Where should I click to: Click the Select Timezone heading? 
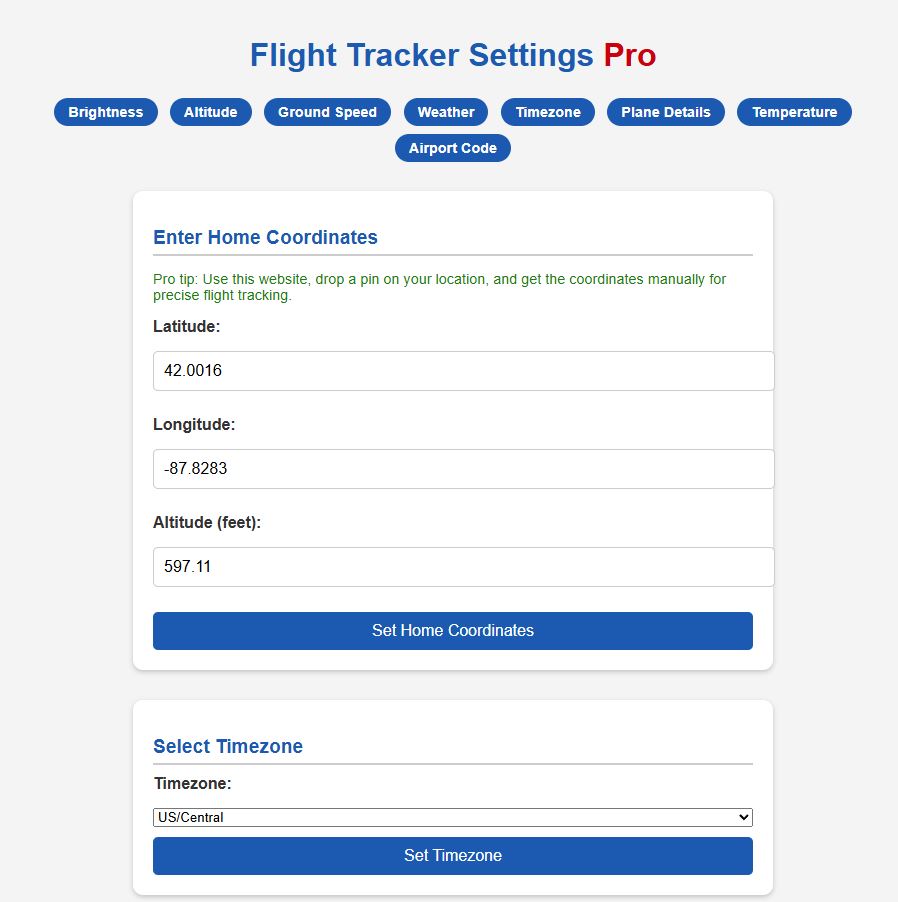(x=228, y=746)
